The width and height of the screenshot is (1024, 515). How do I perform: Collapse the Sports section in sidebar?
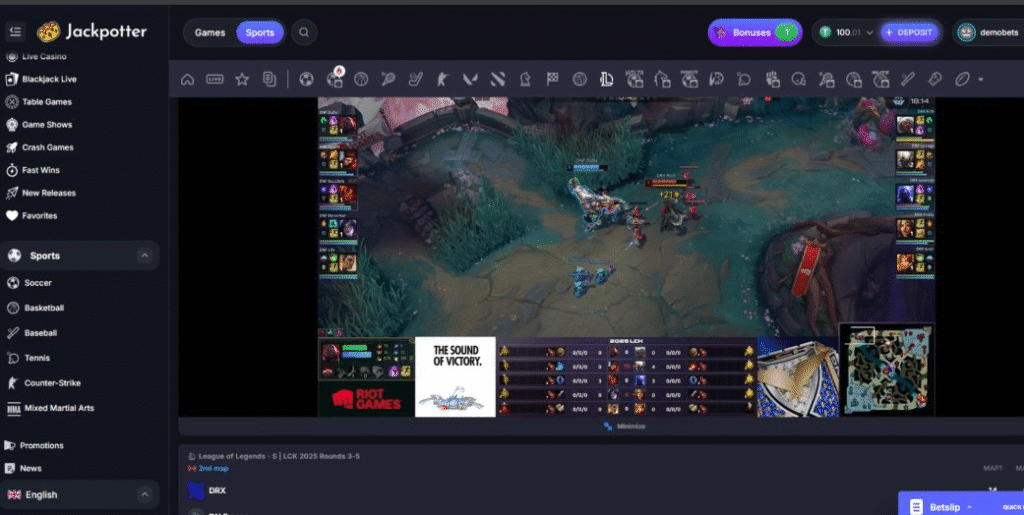point(144,256)
